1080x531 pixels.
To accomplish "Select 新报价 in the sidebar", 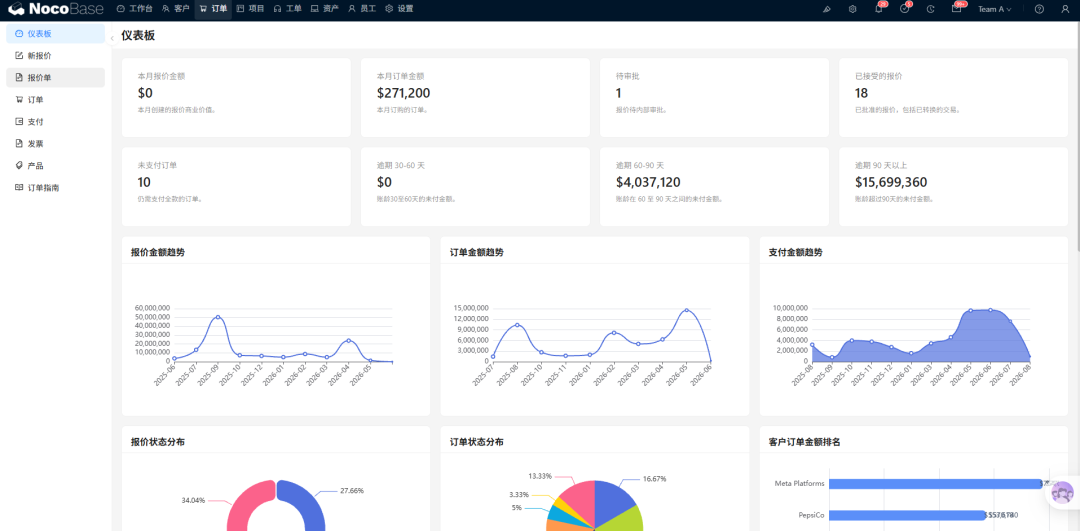I will pos(56,56).
